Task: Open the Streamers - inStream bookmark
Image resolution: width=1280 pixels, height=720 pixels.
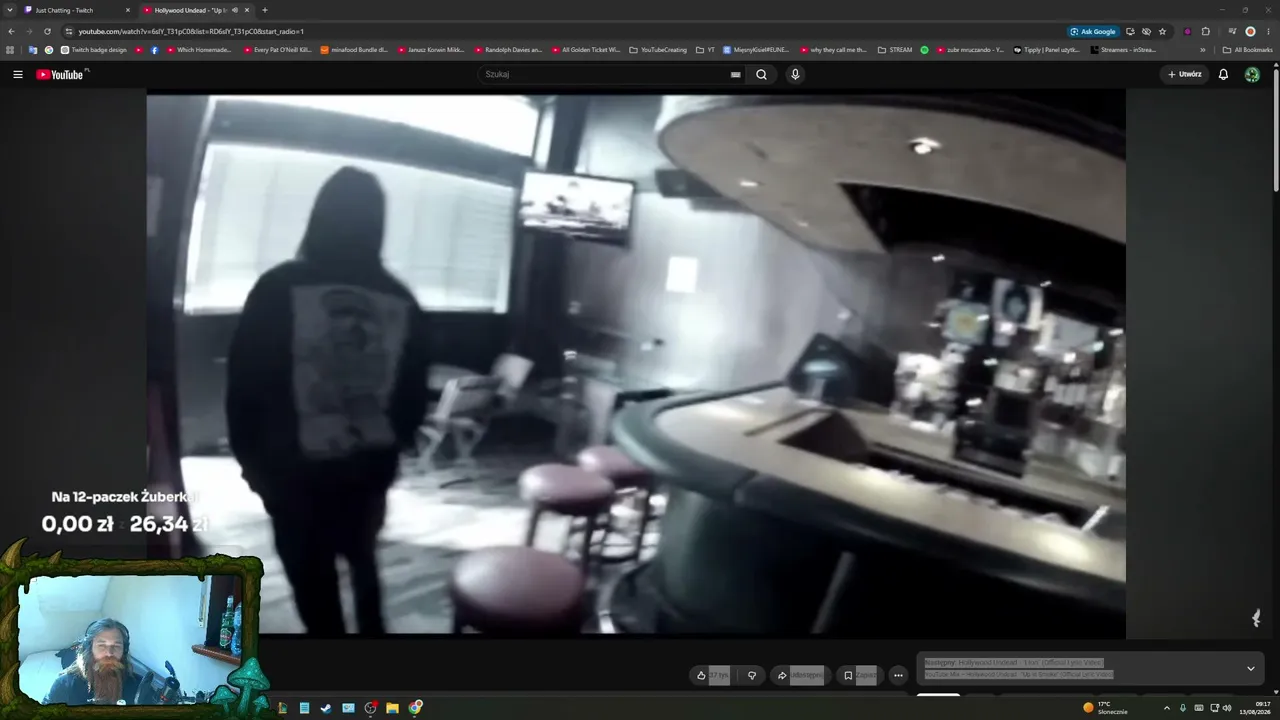Action: click(x=1123, y=50)
